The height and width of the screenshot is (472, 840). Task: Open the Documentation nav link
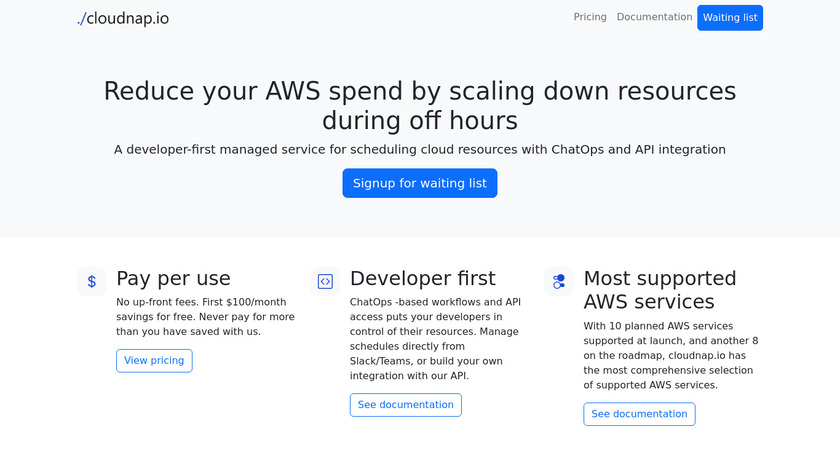point(654,17)
